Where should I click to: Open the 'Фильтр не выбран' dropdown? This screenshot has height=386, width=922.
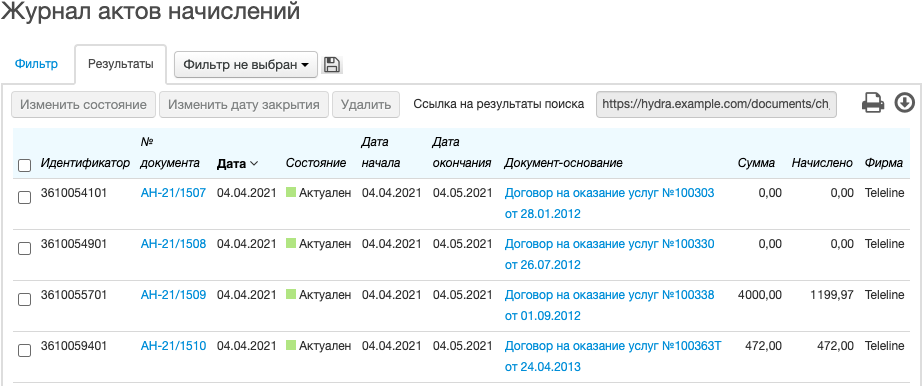click(x=246, y=65)
